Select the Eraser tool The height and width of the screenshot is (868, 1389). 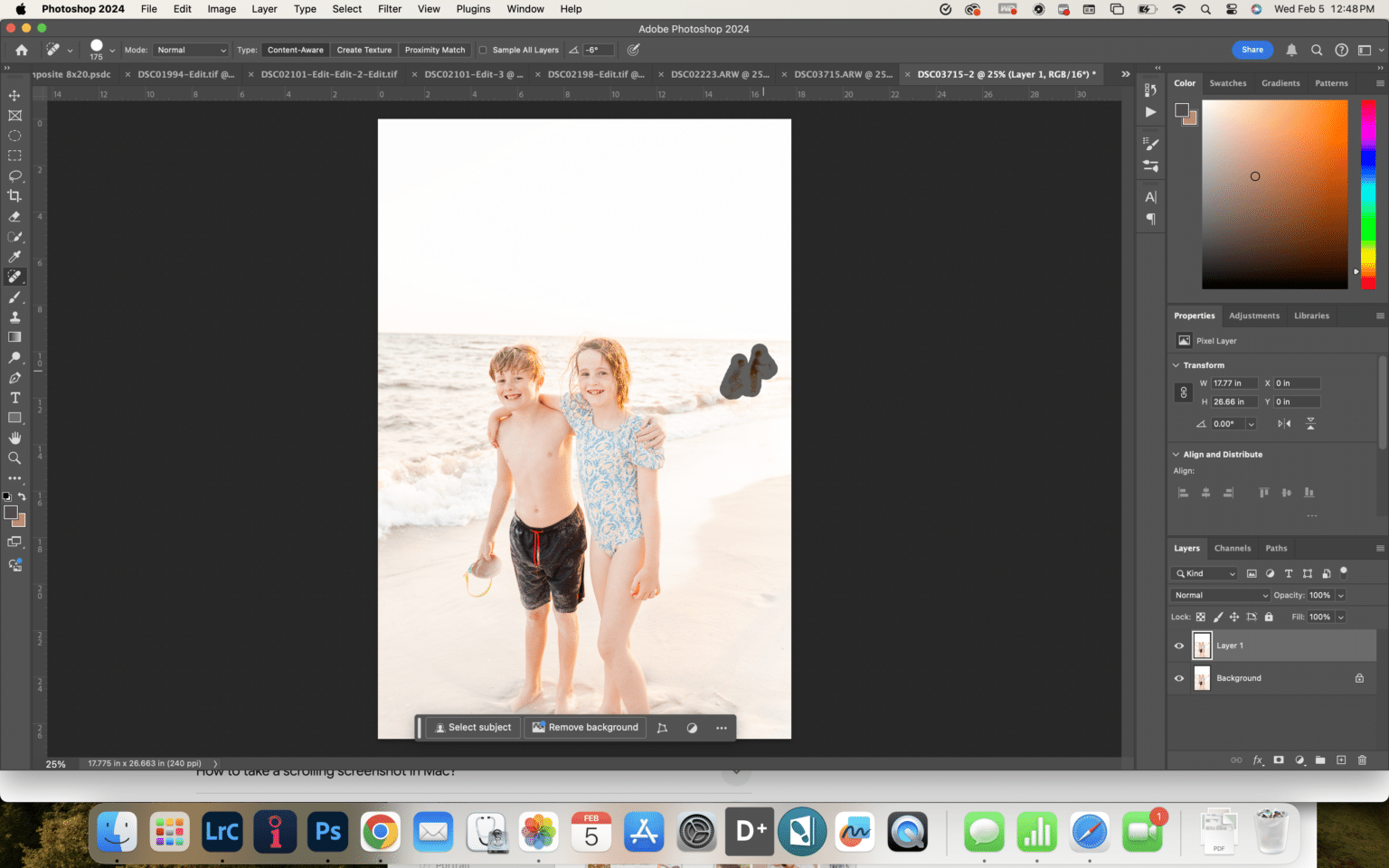tap(14, 217)
